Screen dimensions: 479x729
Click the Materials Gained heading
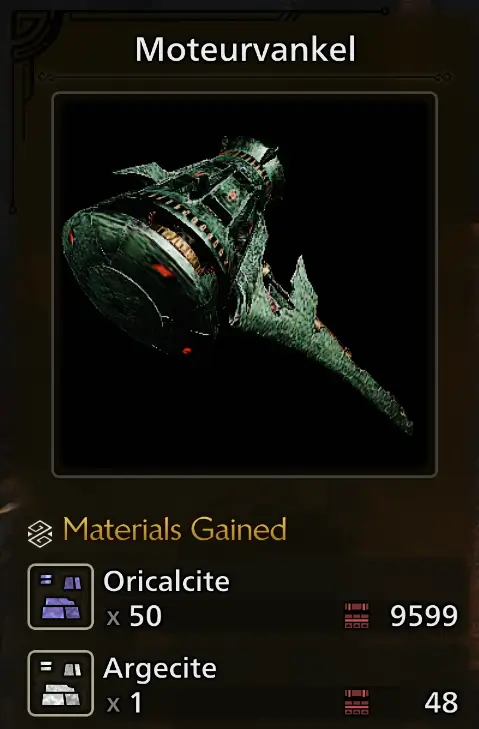pyautogui.click(x=175, y=530)
